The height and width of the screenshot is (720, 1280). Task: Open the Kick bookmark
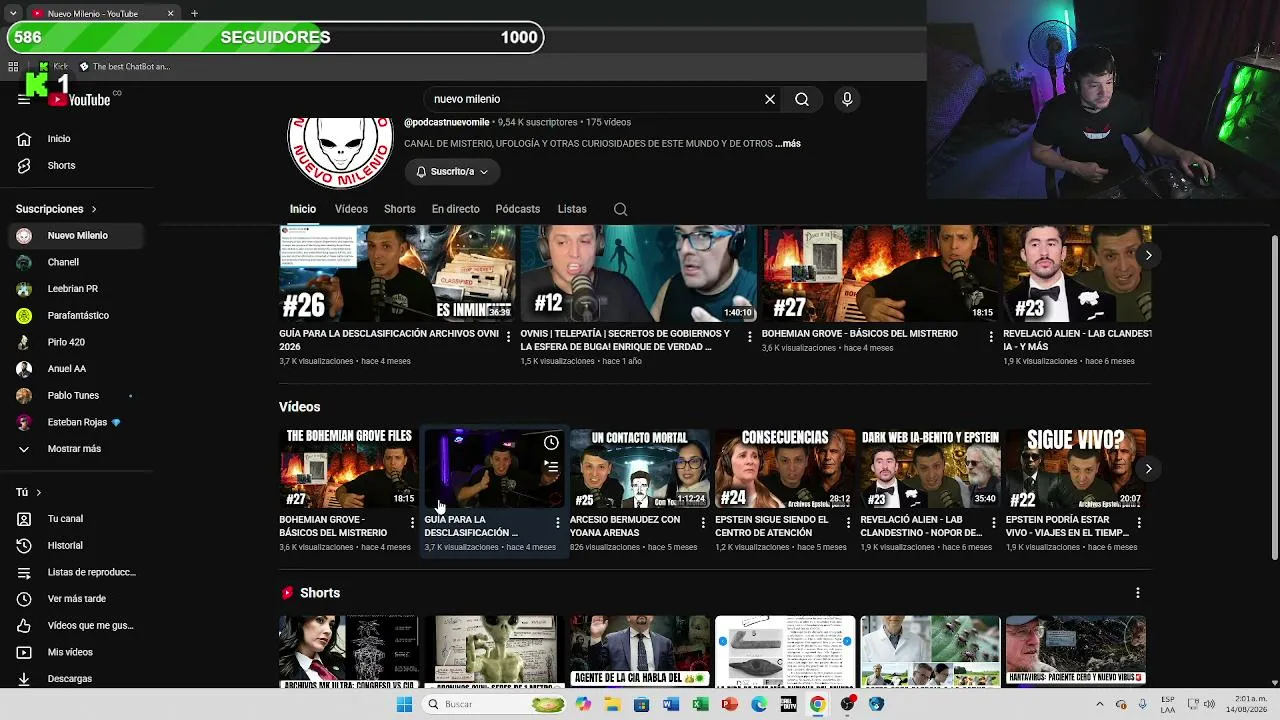click(52, 67)
